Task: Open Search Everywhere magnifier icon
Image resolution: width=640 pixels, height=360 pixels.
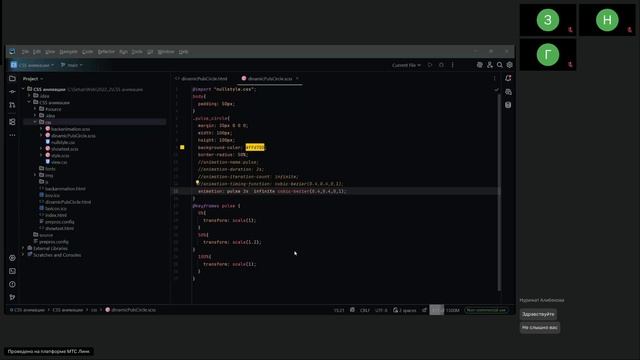Action: coord(500,65)
